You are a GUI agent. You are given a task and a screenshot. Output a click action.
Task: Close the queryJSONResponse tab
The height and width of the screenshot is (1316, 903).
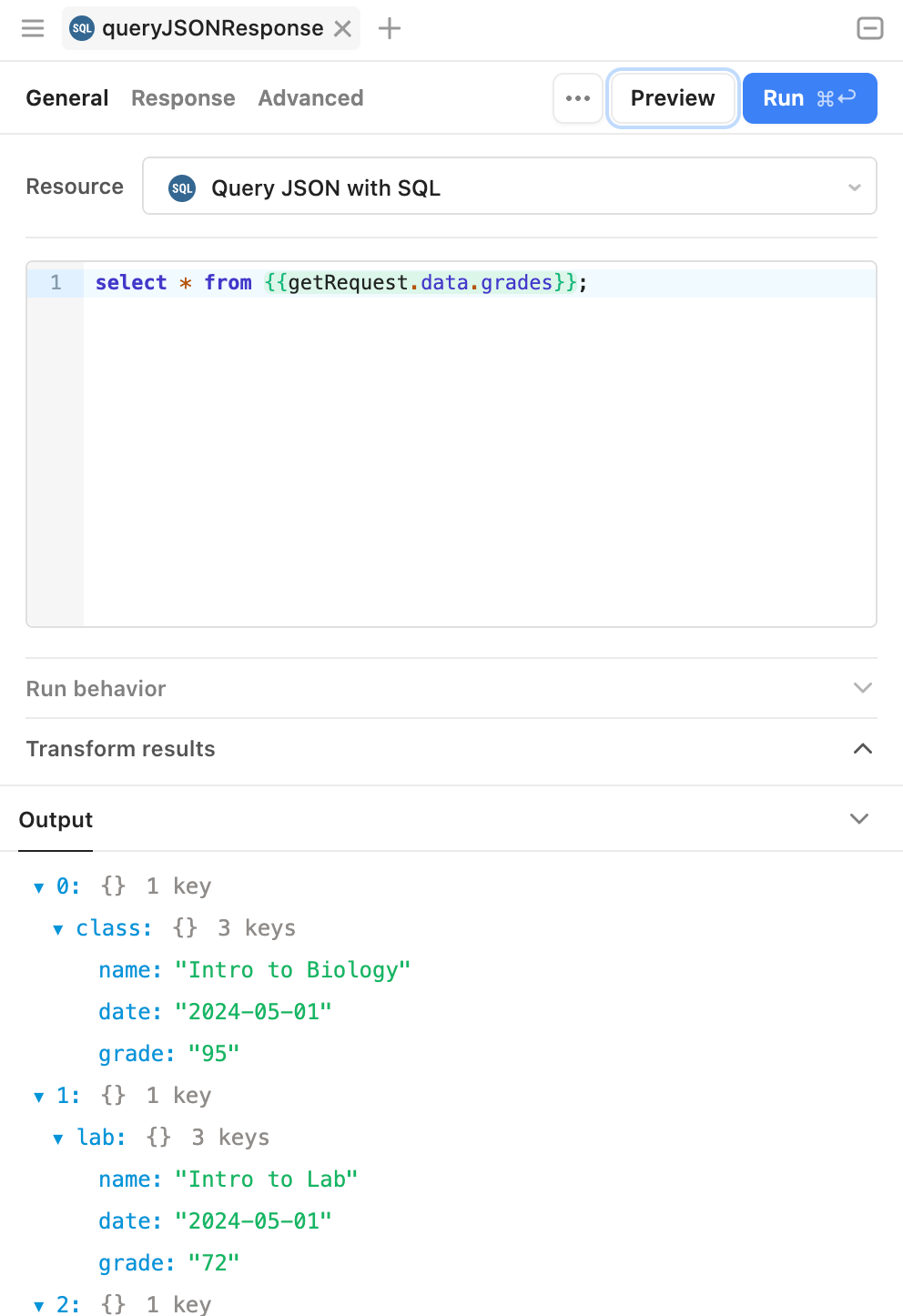coord(343,29)
